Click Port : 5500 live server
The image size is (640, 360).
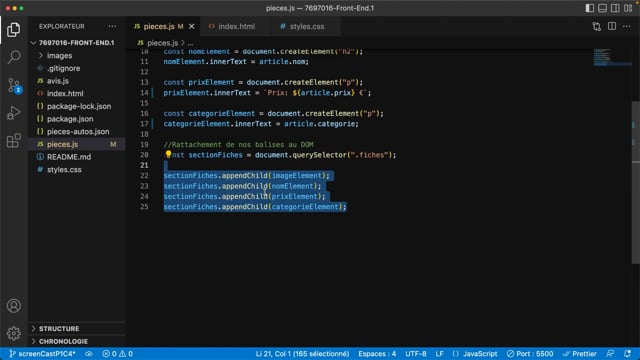pos(530,353)
